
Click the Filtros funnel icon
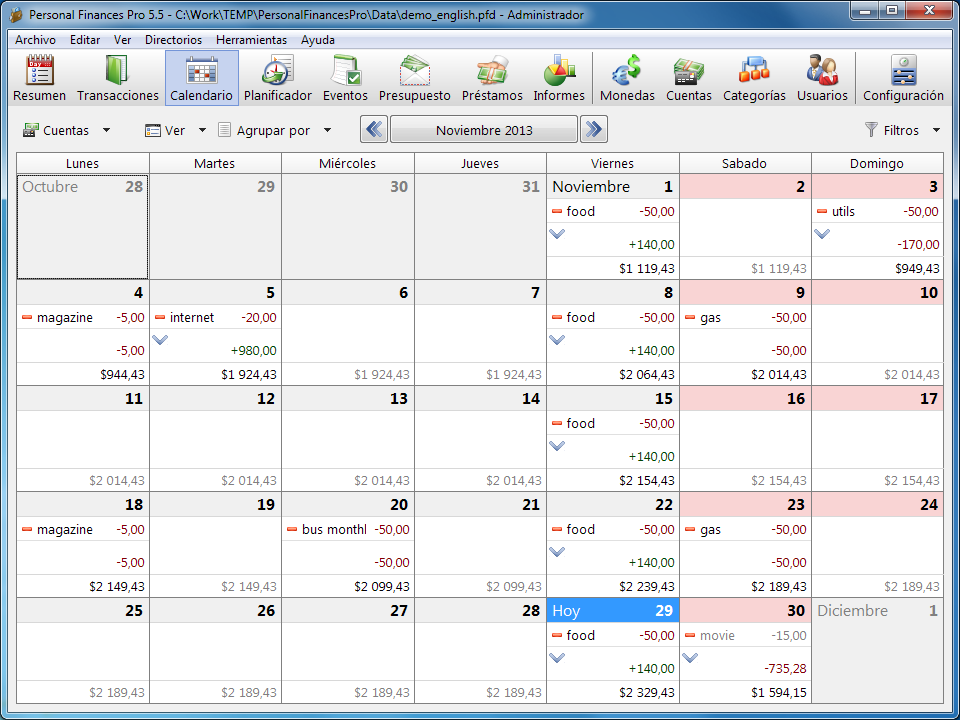tap(871, 130)
